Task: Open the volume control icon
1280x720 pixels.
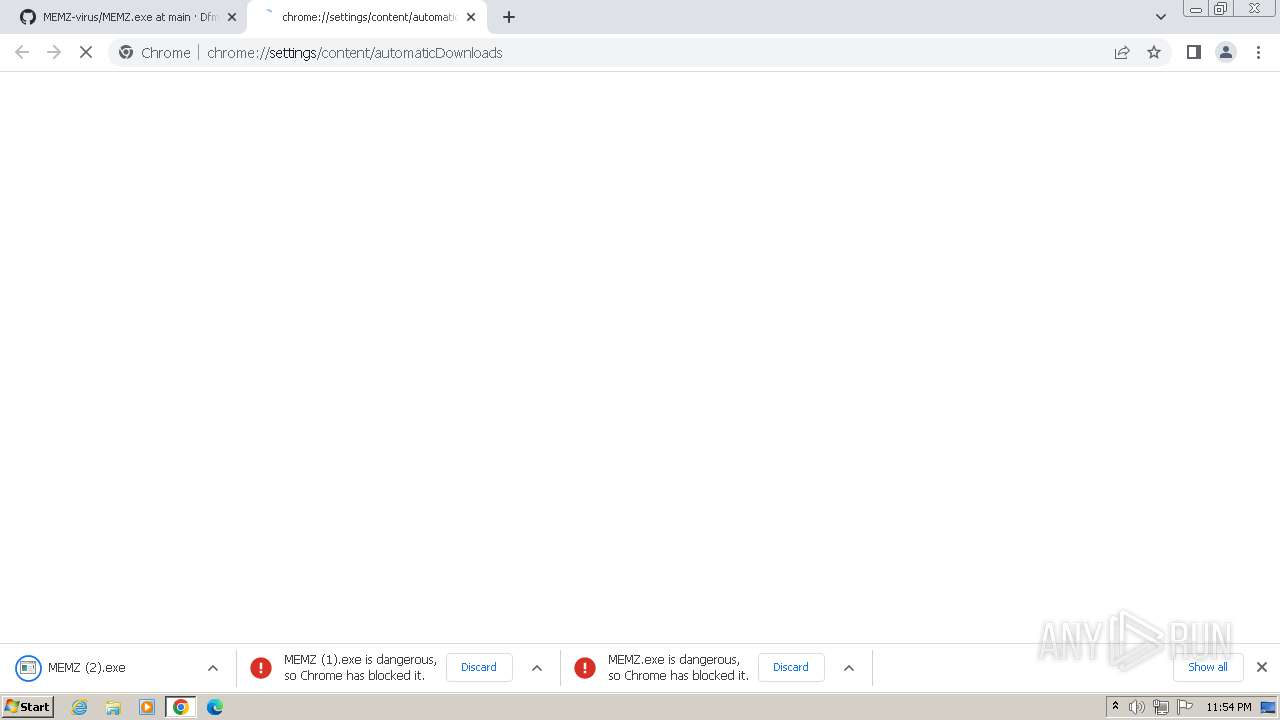Action: [1137, 707]
